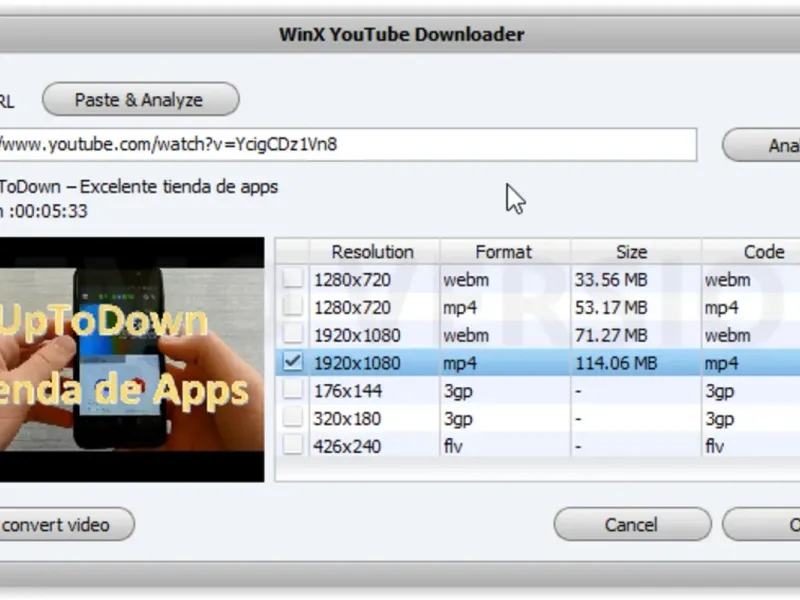Click the duration text 00:05:33
The image size is (800, 600).
[51, 211]
